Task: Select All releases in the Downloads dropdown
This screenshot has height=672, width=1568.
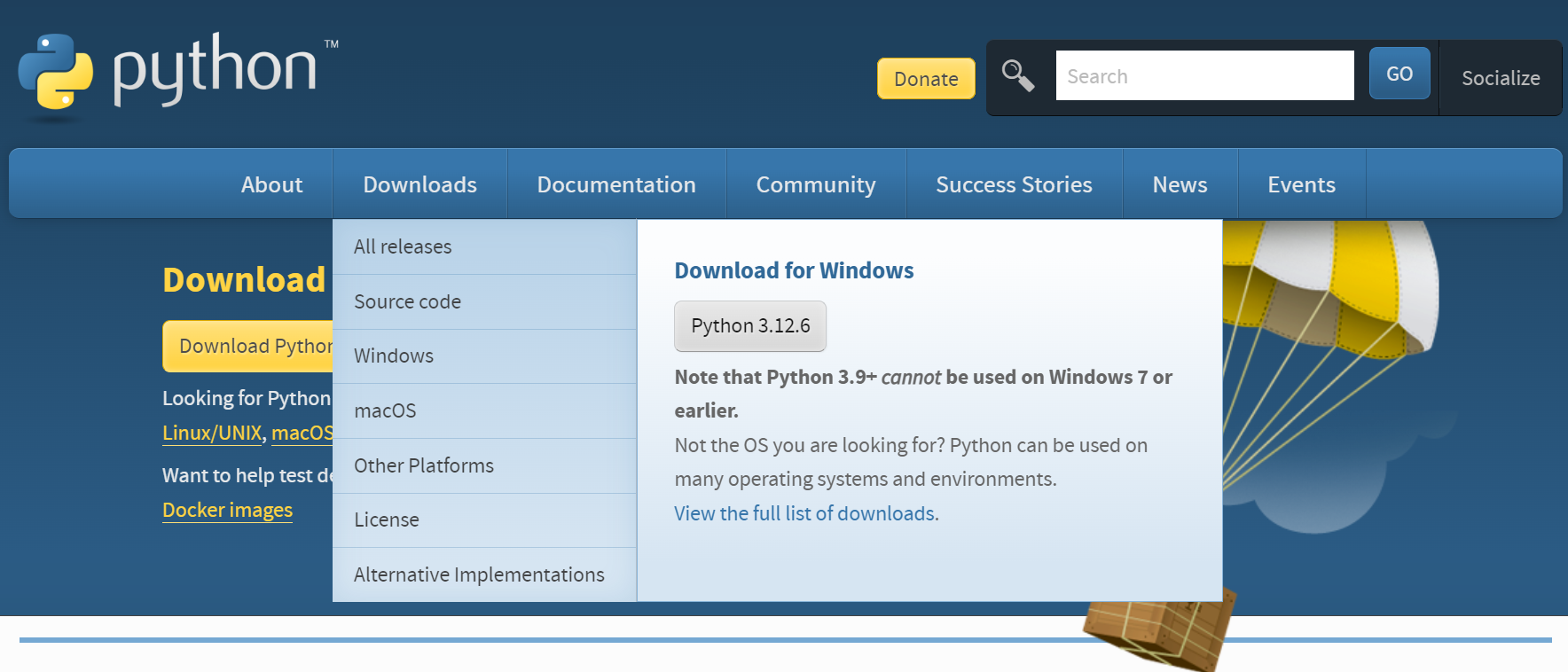Action: point(484,246)
